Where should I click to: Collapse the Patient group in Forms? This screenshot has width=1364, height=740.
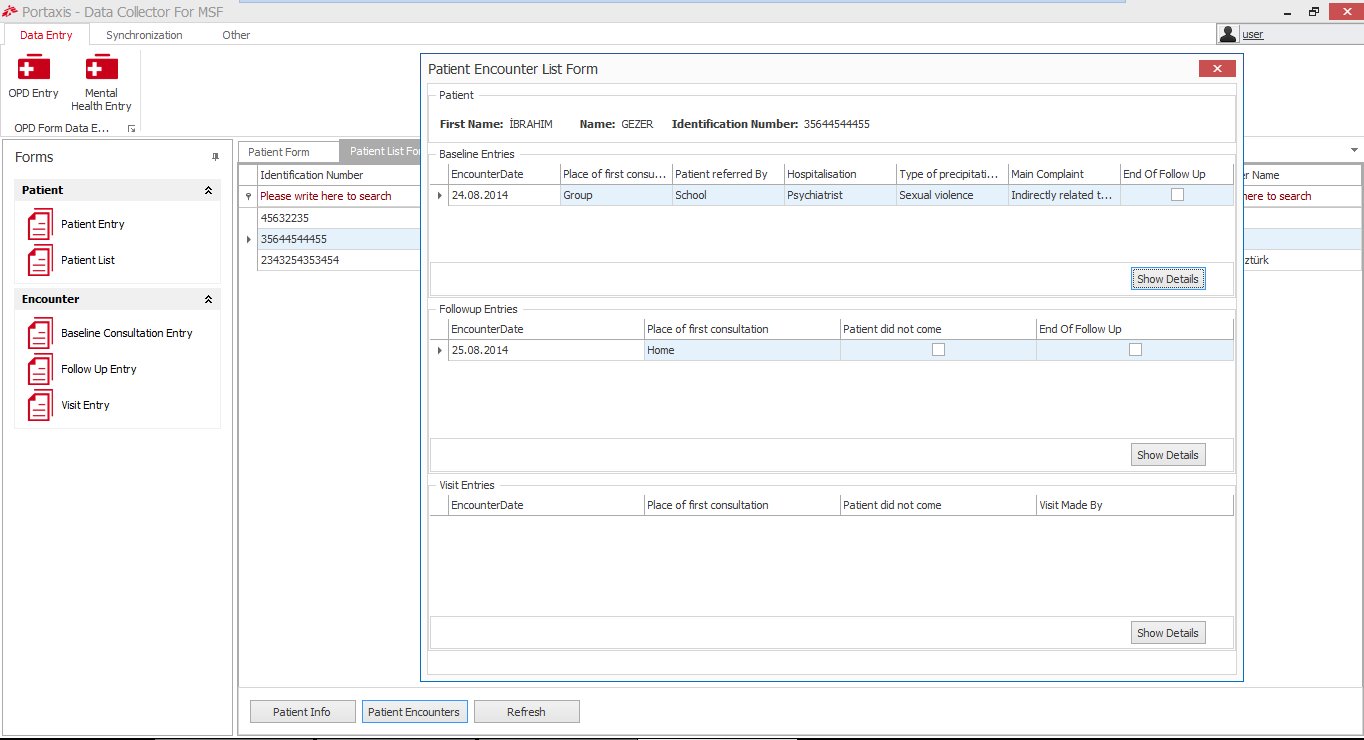click(208, 190)
